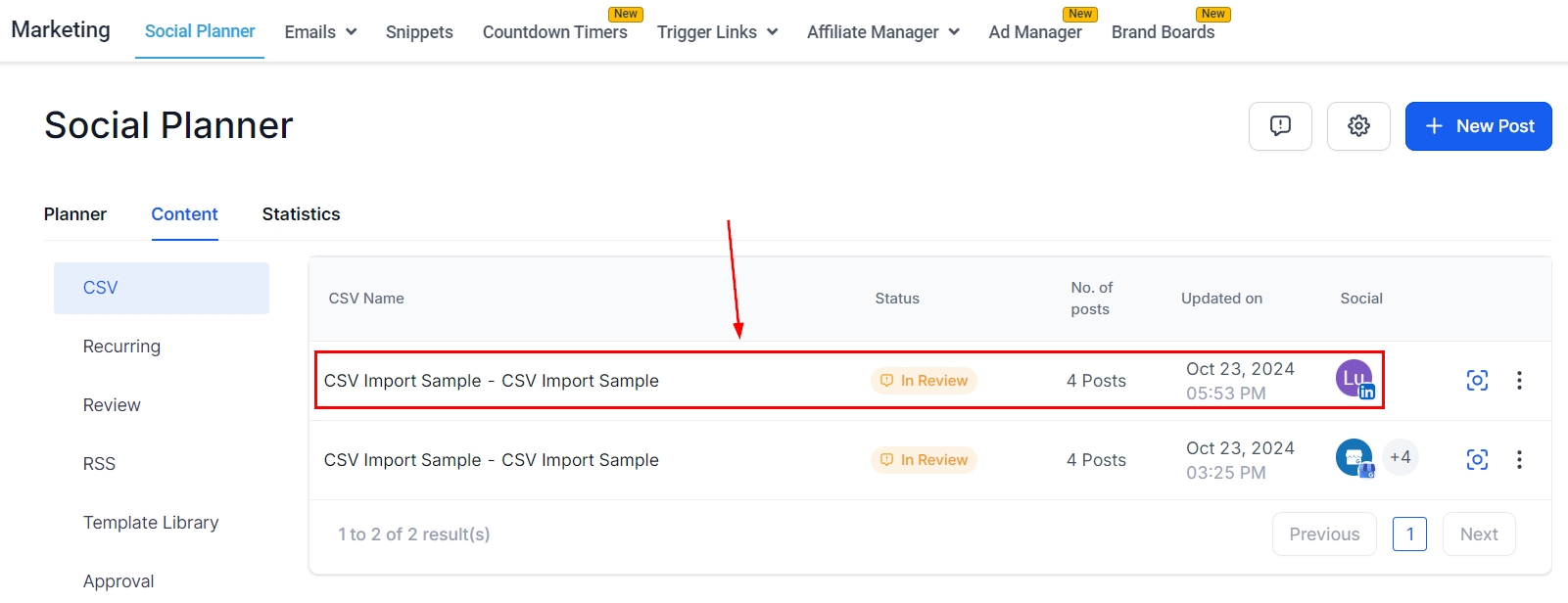Click preview icon for first CSV row
This screenshot has height=603, width=1568.
[x=1477, y=381]
